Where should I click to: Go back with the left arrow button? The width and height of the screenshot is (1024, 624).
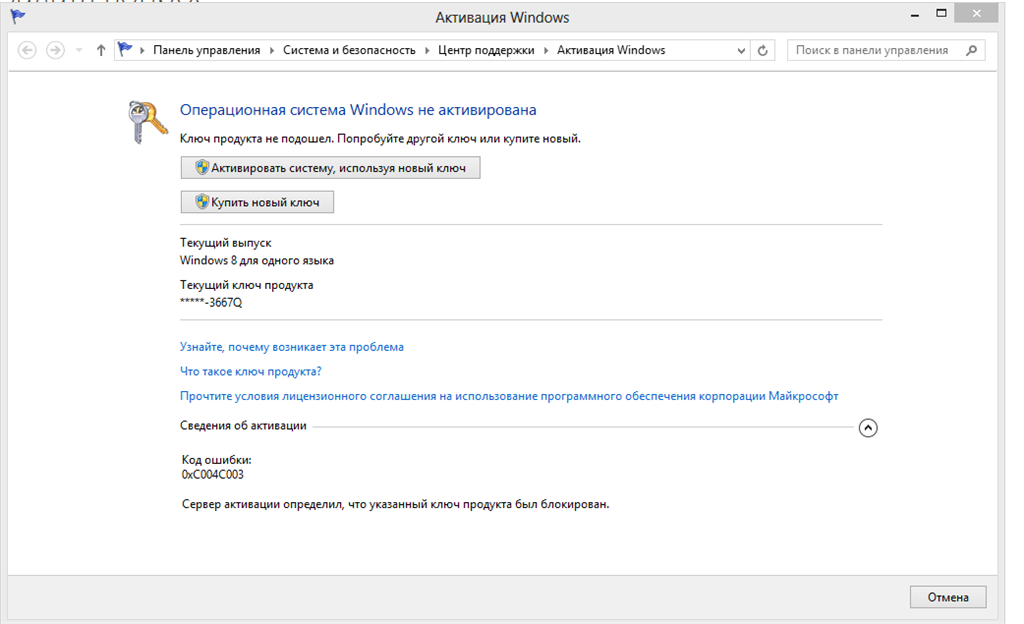tap(27, 50)
